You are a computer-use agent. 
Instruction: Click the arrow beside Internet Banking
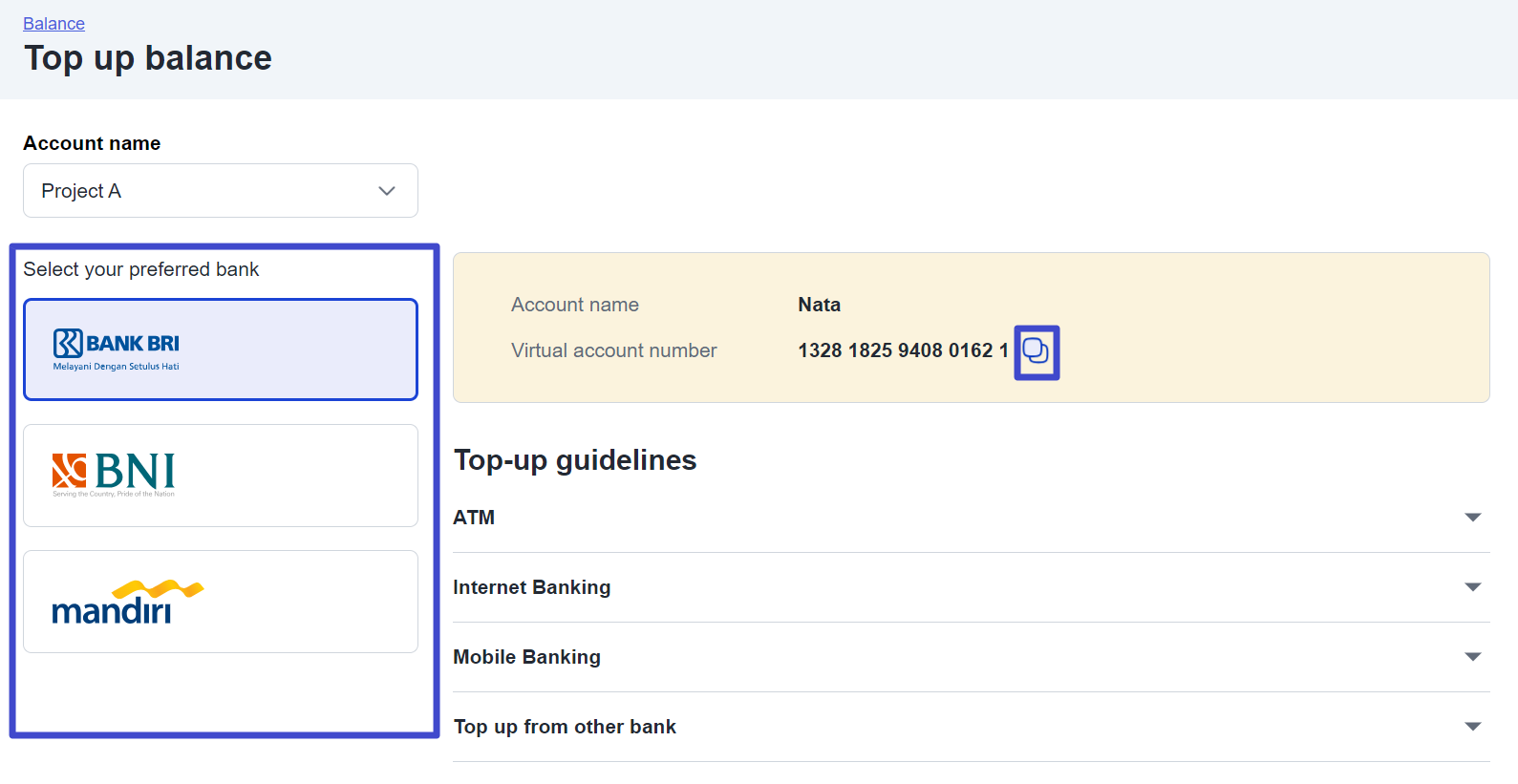point(1472,587)
